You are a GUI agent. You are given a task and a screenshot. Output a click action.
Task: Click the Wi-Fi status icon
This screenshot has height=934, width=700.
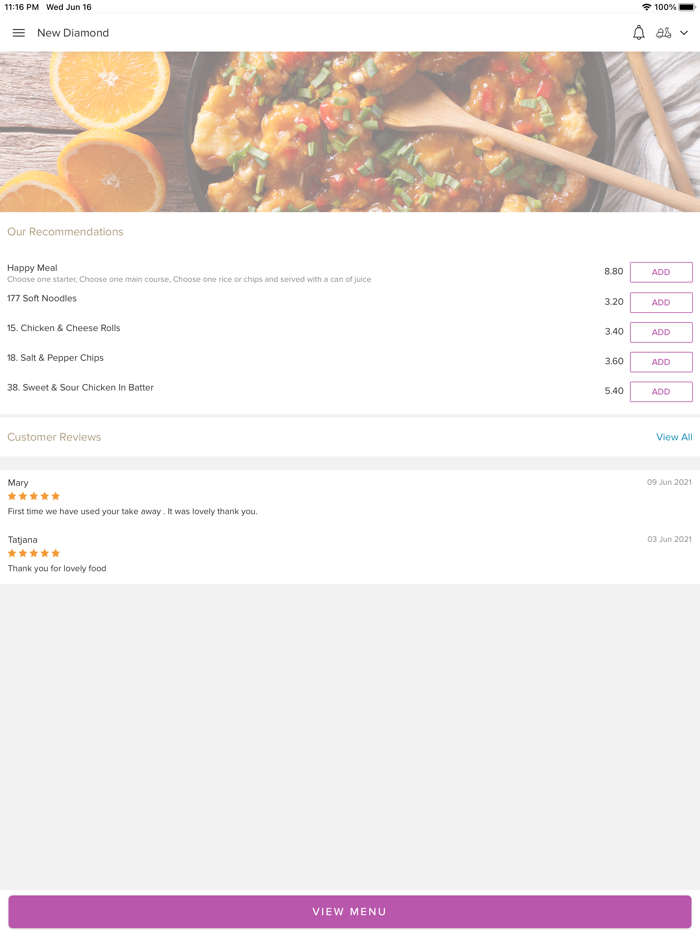646,7
